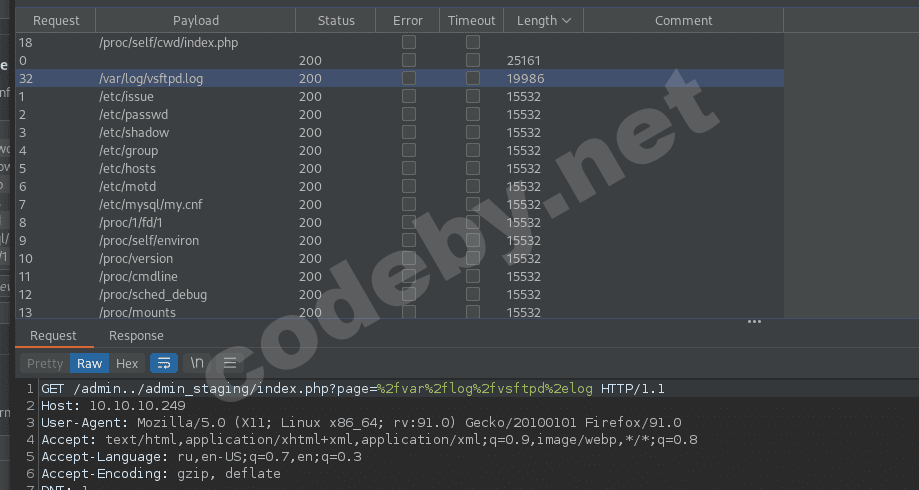Select the /proc/1/fd/1 payload row
This screenshot has height=490, width=919.
point(400,223)
